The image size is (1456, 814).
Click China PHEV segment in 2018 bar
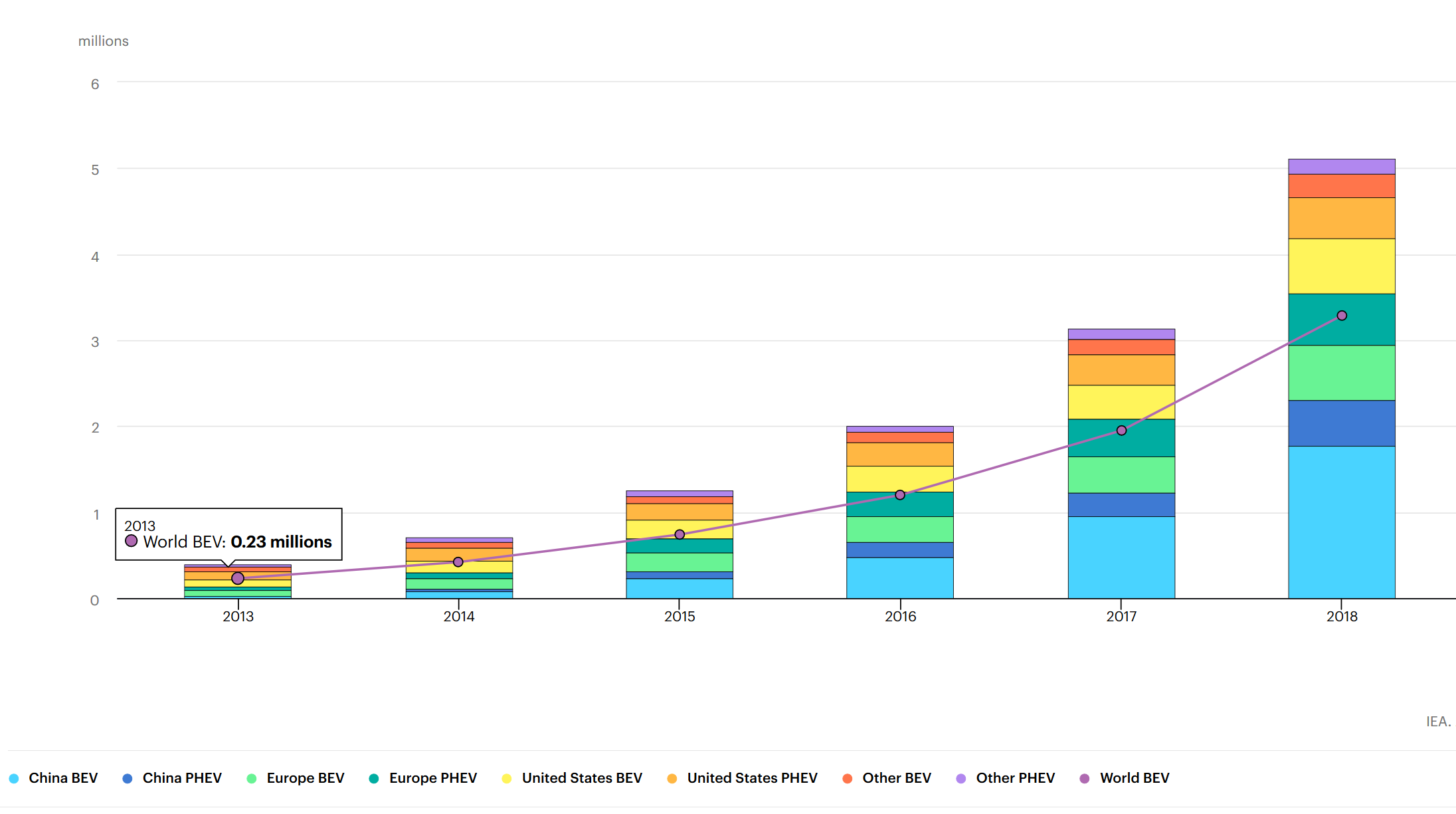(1342, 423)
